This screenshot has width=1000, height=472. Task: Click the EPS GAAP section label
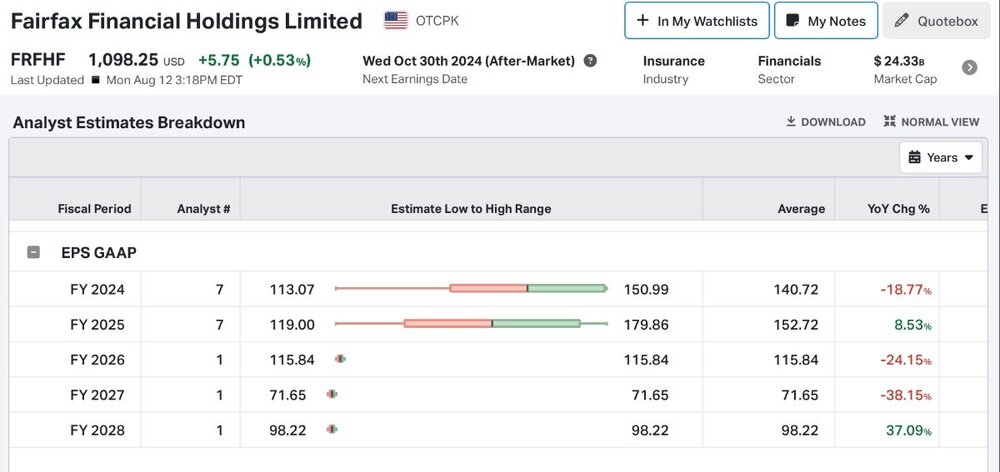click(99, 253)
